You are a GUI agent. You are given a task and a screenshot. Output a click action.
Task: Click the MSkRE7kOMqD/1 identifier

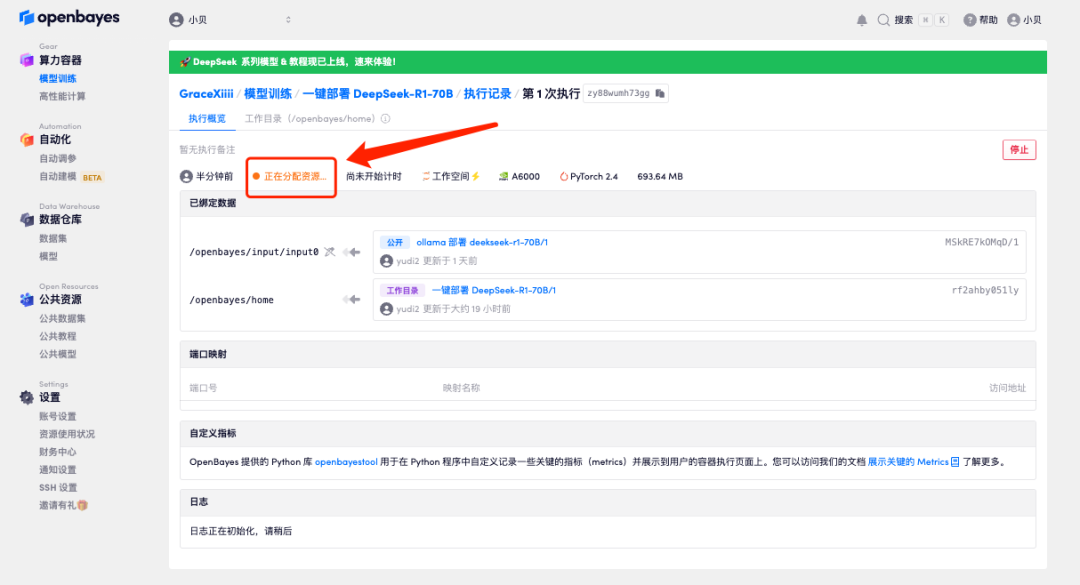982,243
